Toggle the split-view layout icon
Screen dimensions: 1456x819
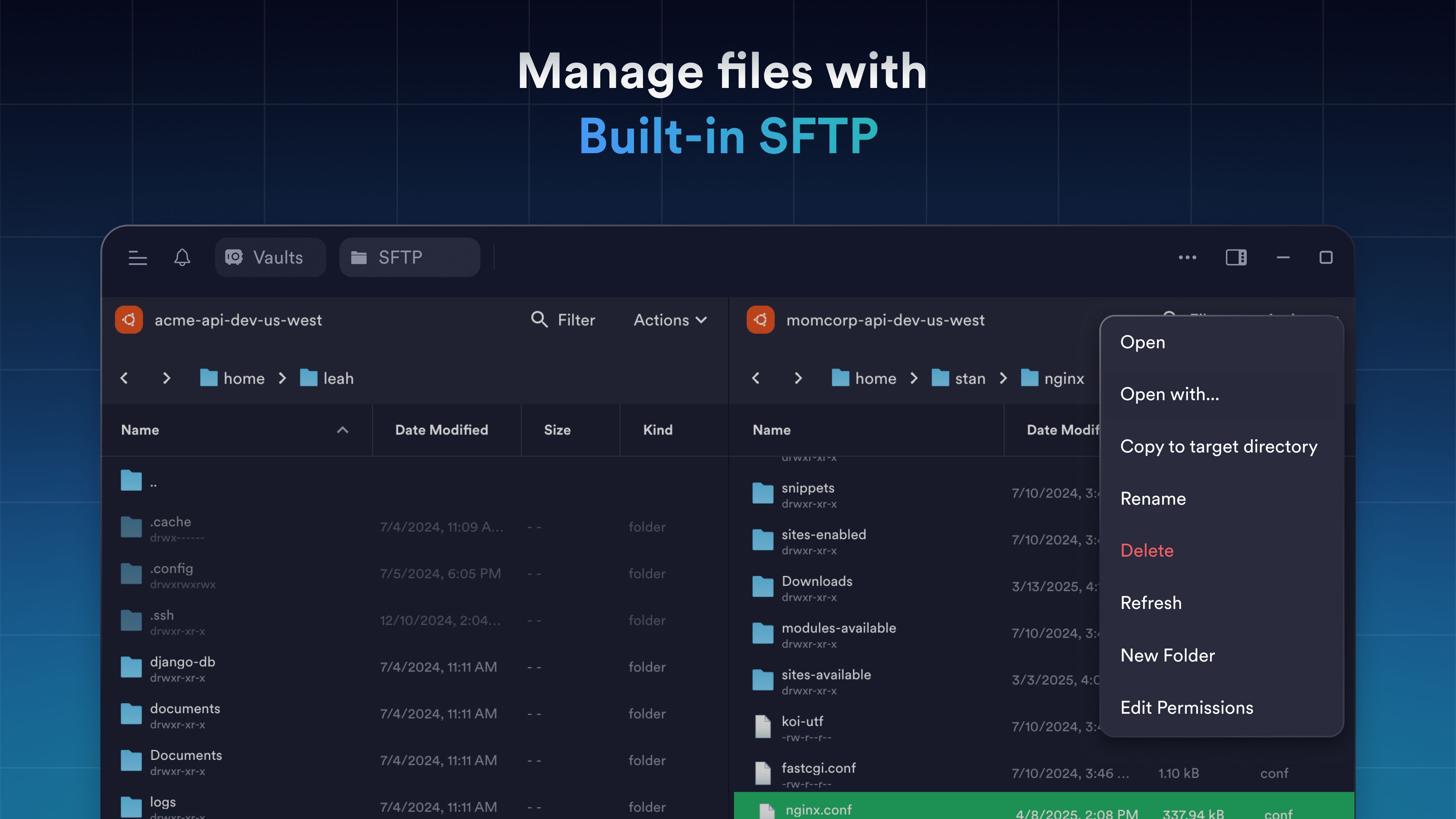[x=1236, y=257]
